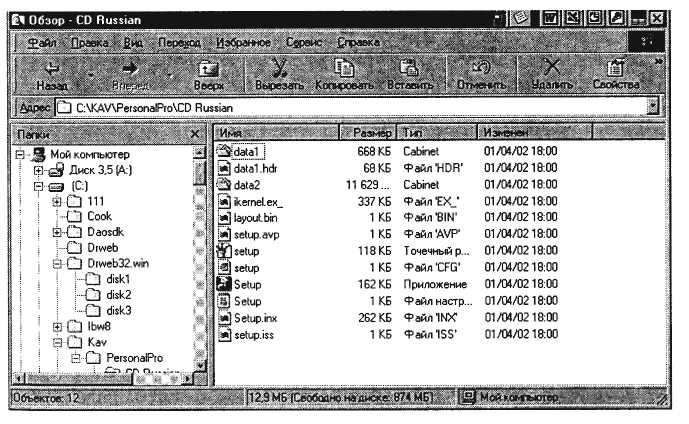This screenshot has width=689, height=424.
Task: Sort by the Размер column header
Action: (368, 132)
